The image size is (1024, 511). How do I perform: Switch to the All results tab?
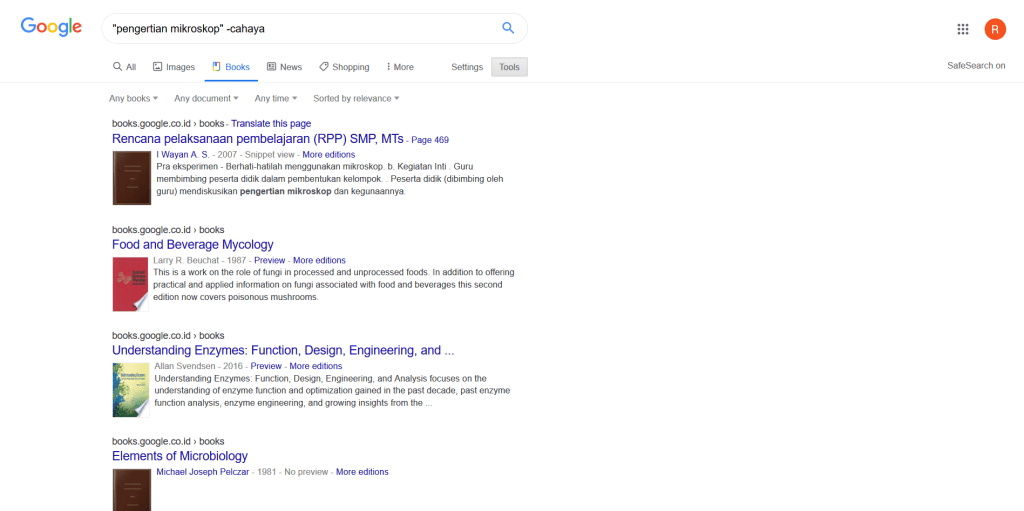(124, 67)
